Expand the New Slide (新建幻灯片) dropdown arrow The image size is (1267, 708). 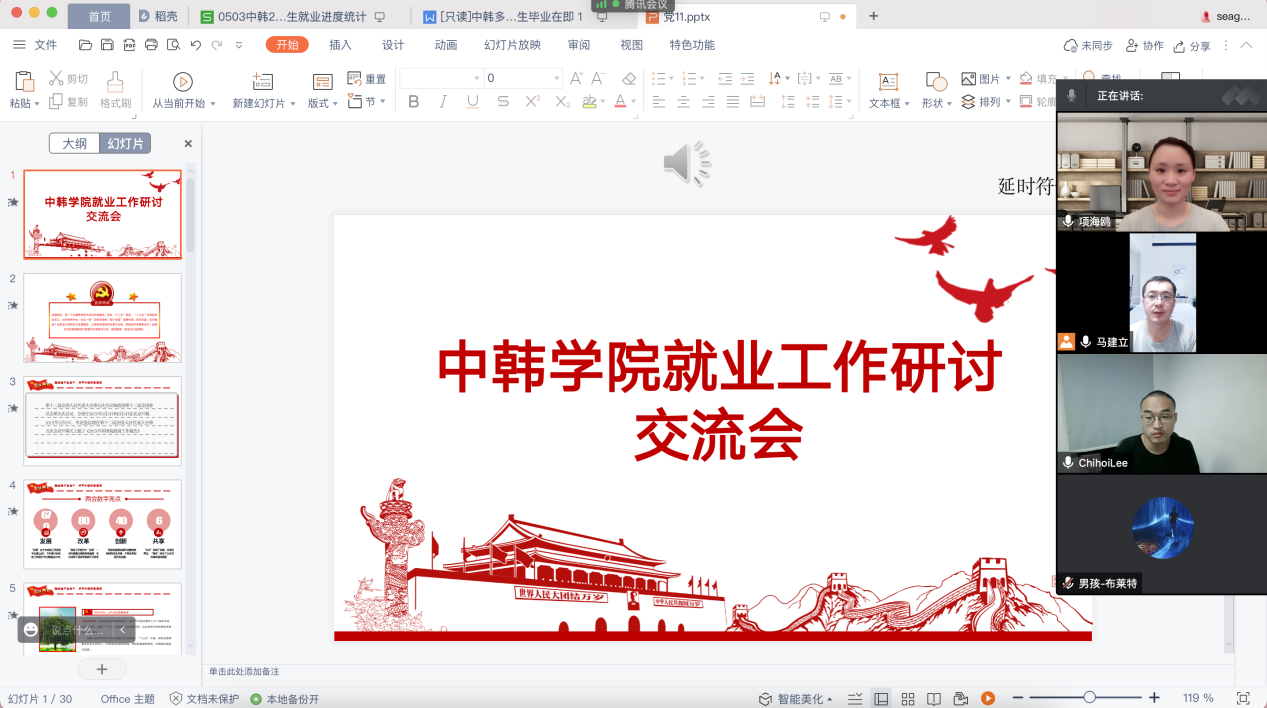tap(291, 104)
